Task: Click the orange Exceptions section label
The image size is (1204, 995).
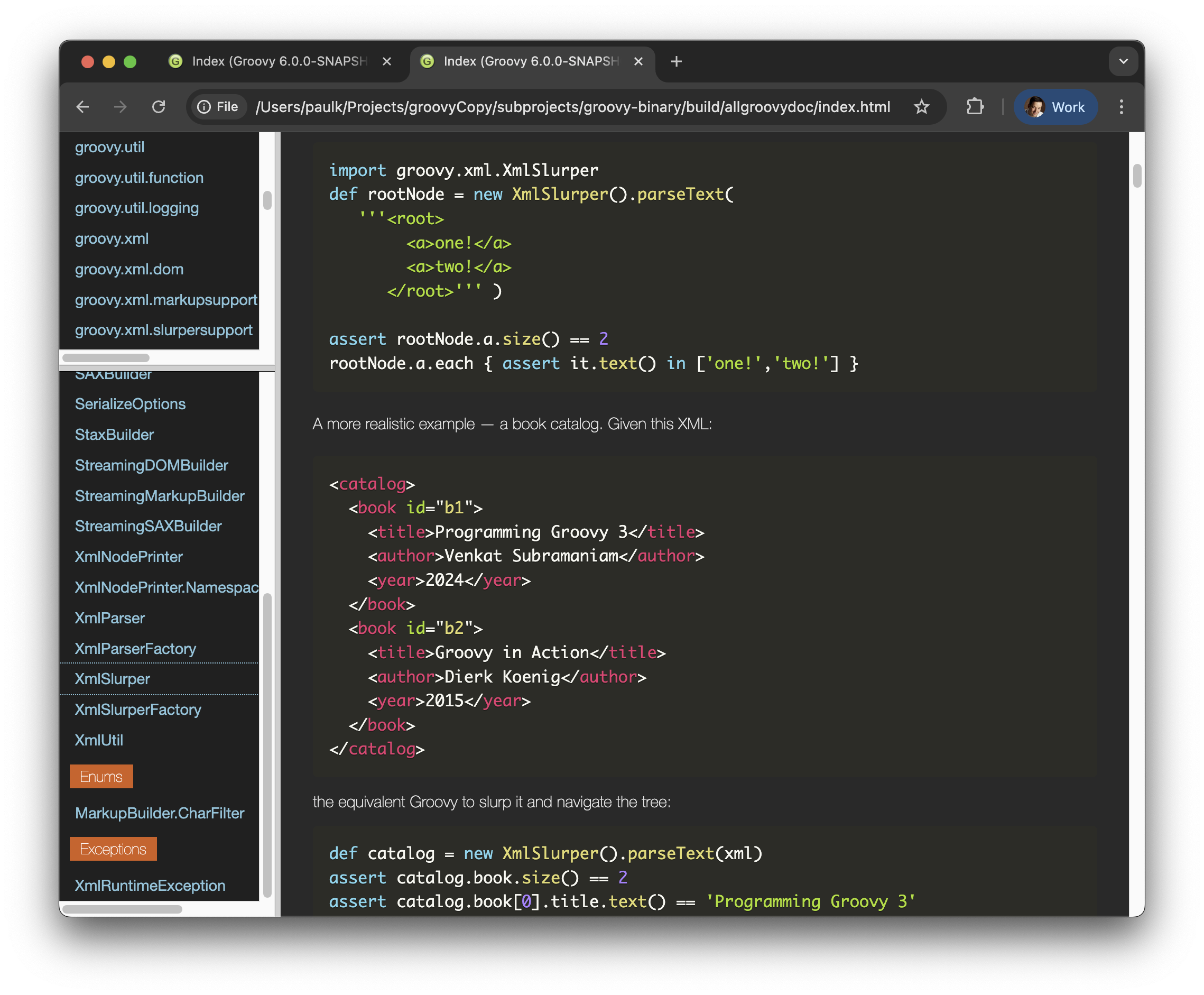Action: (x=113, y=849)
